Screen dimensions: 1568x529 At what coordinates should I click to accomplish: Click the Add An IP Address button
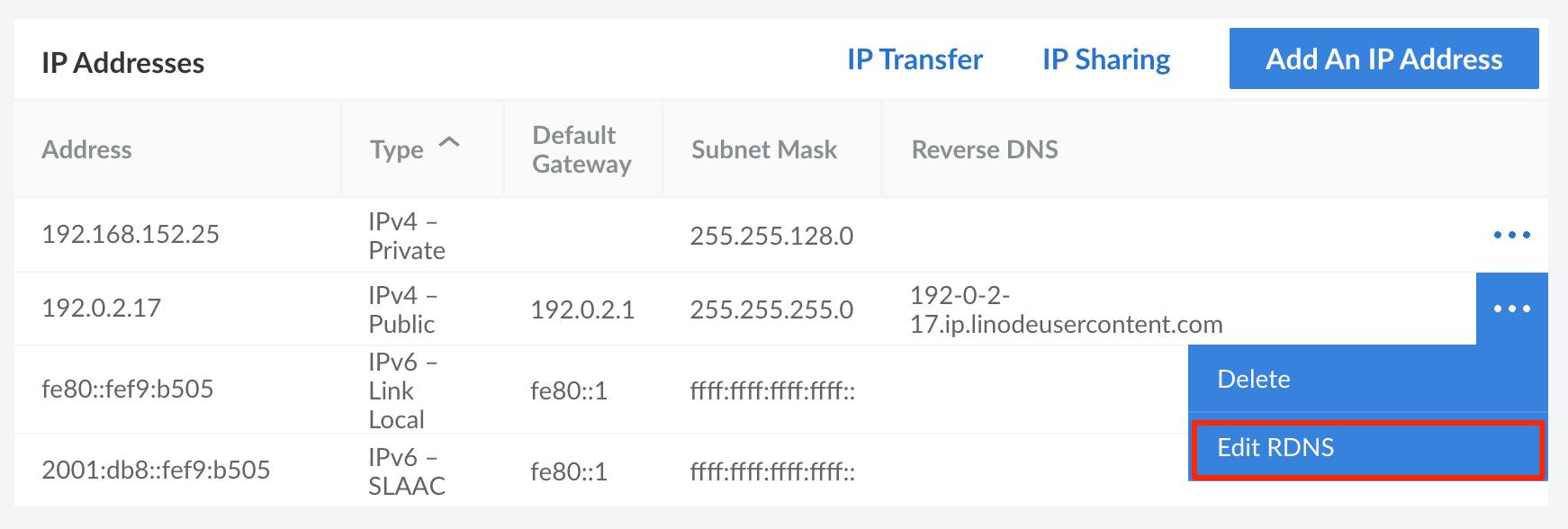click(x=1384, y=58)
